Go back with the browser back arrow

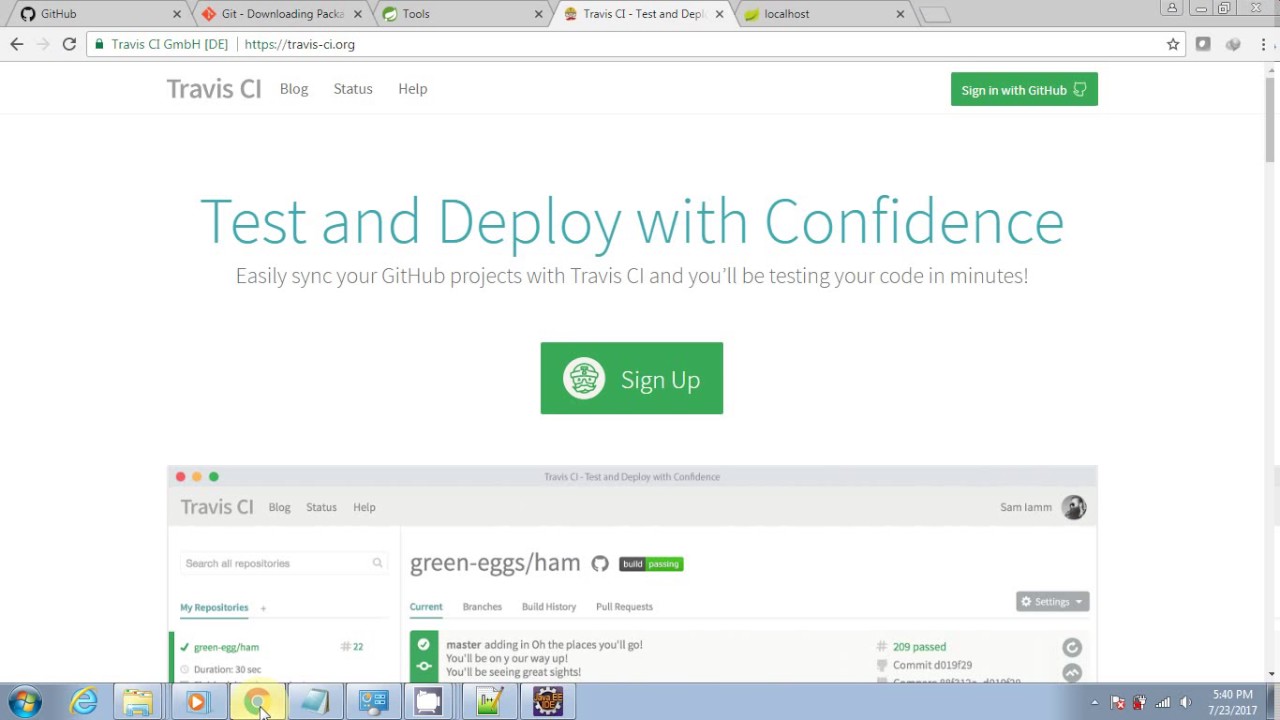click(x=17, y=44)
